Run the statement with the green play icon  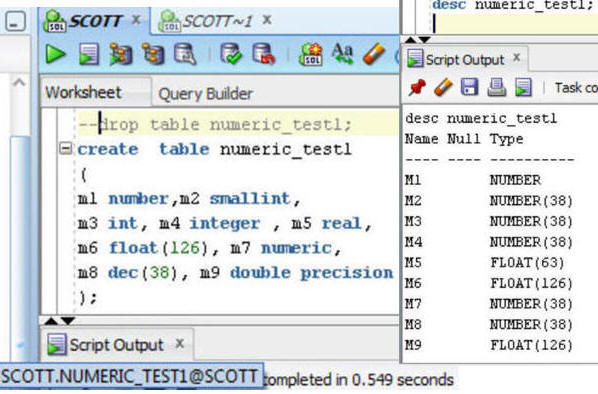coord(55,54)
